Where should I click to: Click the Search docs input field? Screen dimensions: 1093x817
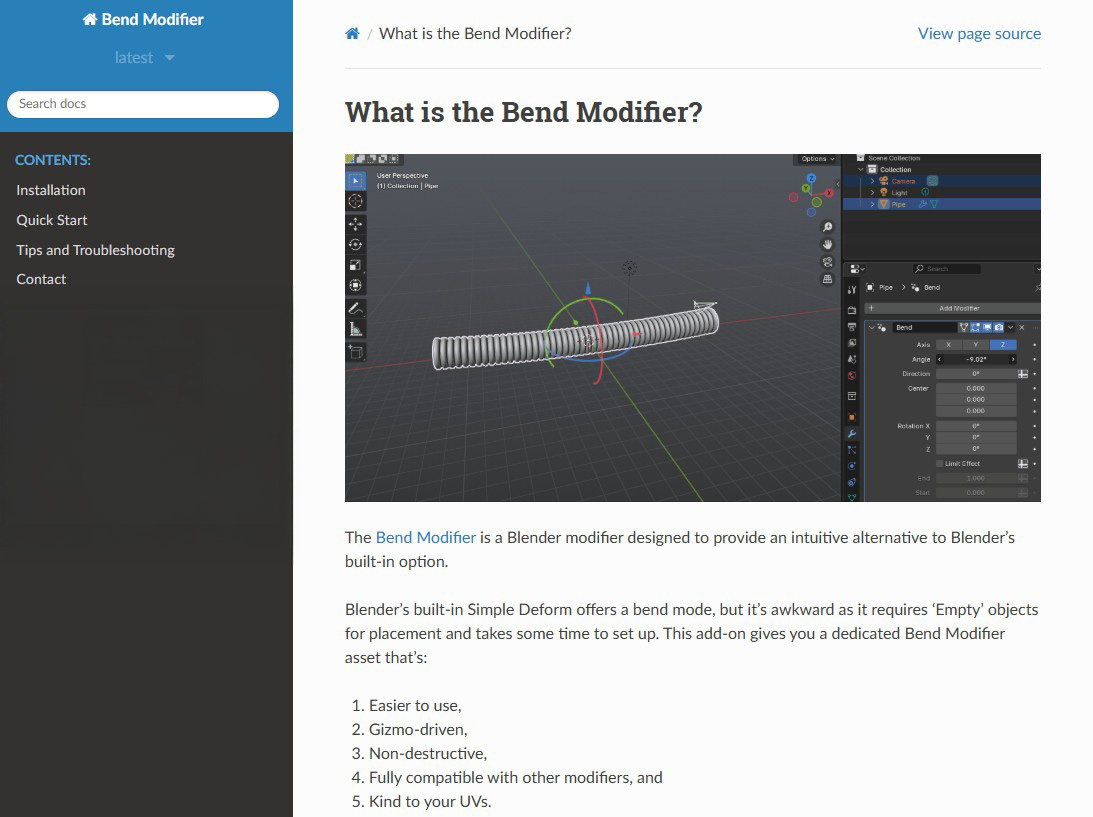pos(143,104)
